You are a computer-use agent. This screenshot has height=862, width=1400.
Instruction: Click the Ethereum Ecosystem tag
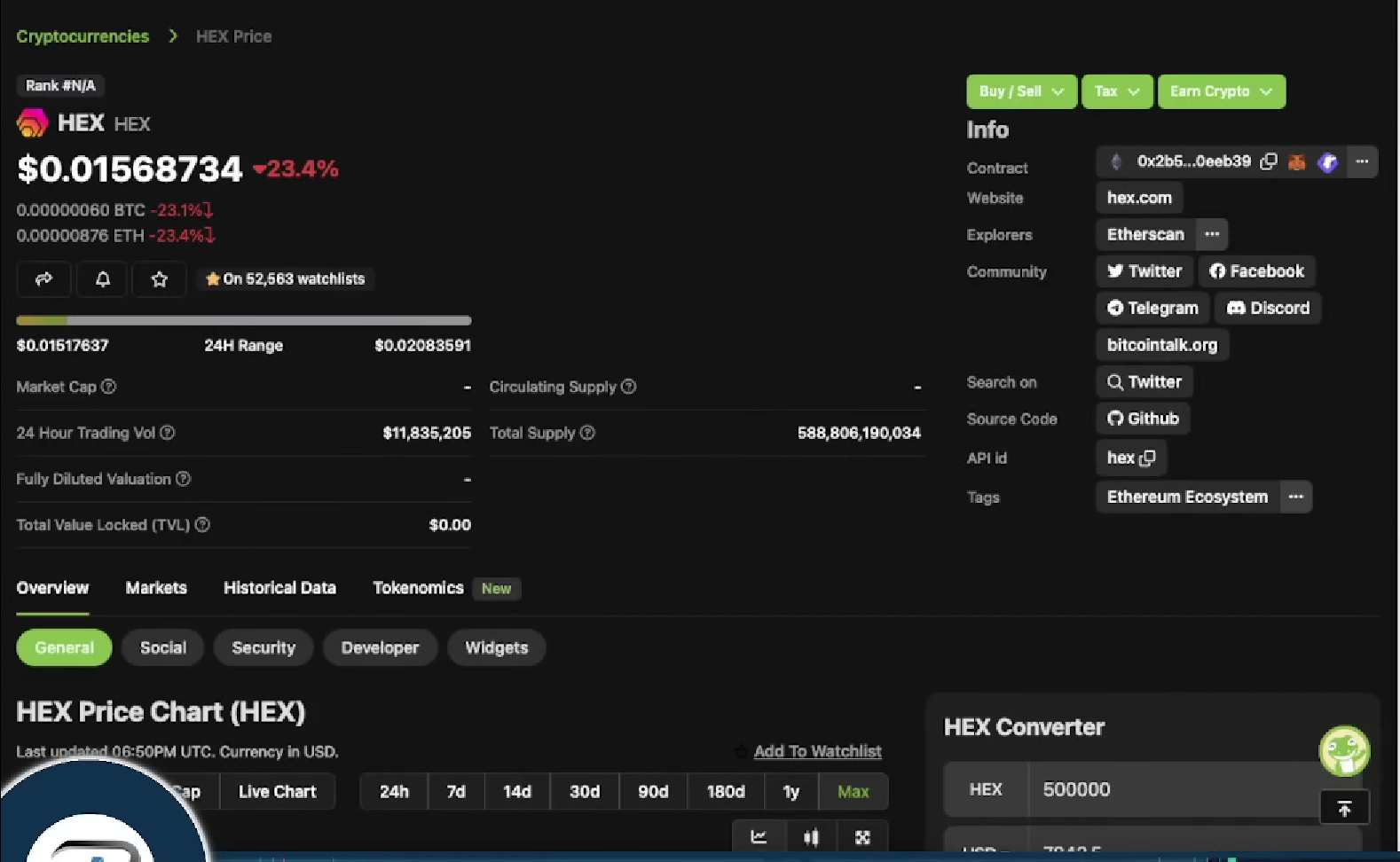pyautogui.click(x=1187, y=497)
